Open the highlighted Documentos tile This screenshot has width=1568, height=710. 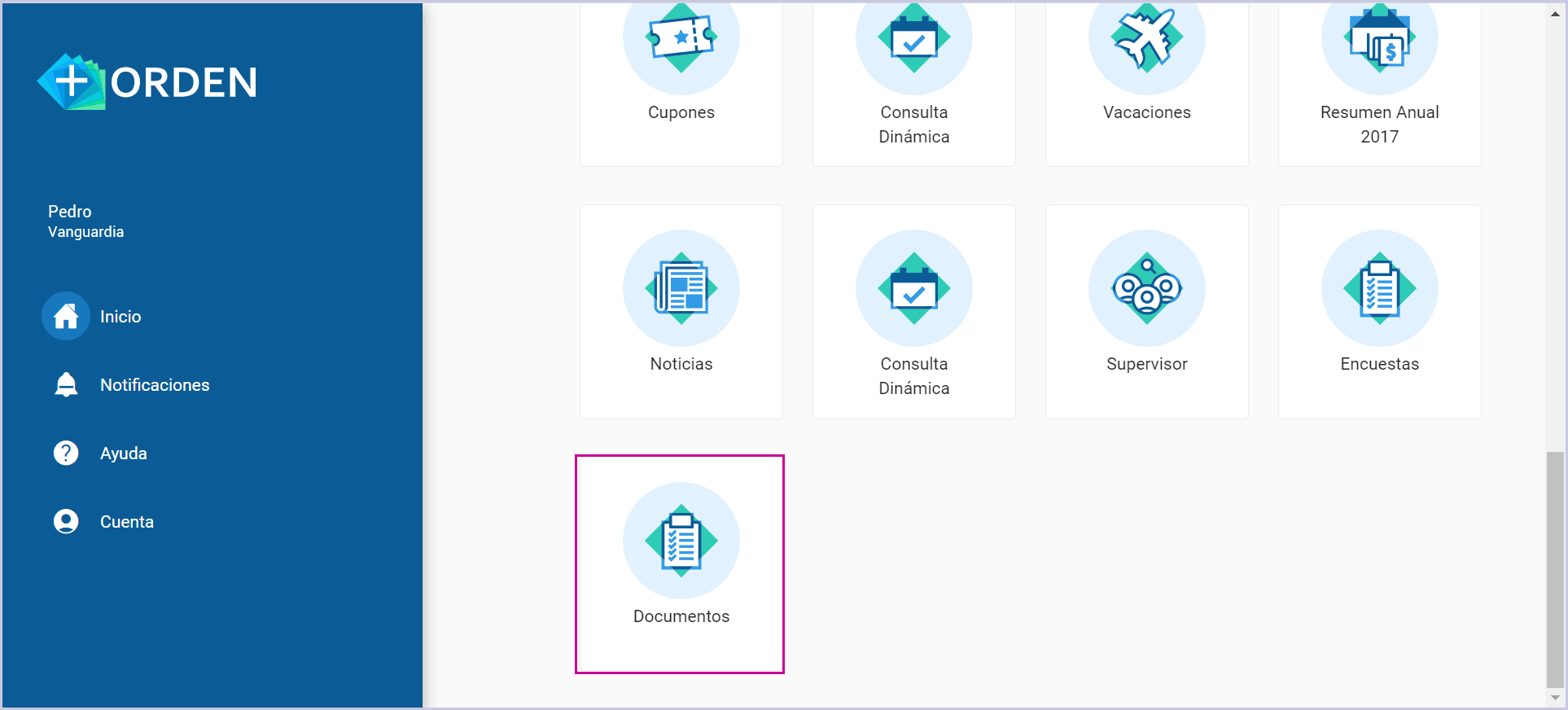[680, 563]
